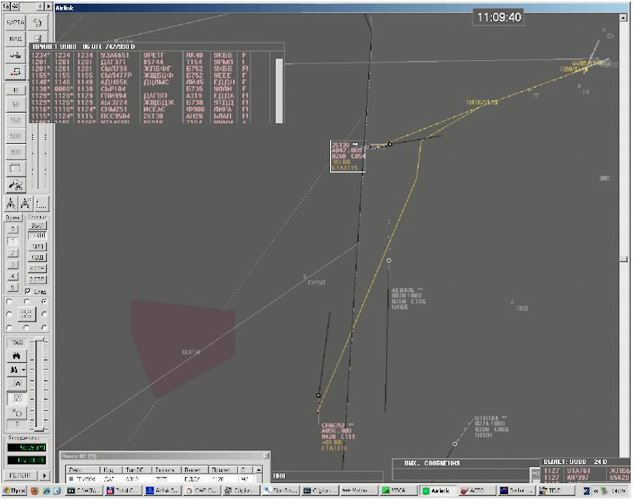Set map scale to 500
The height and width of the screenshot is (500, 634).
[15, 136]
